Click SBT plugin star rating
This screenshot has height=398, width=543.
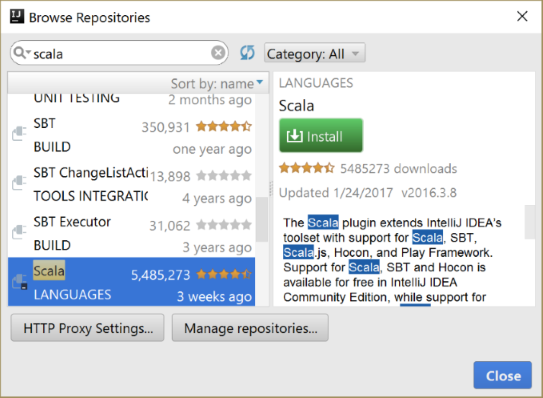[224, 126]
